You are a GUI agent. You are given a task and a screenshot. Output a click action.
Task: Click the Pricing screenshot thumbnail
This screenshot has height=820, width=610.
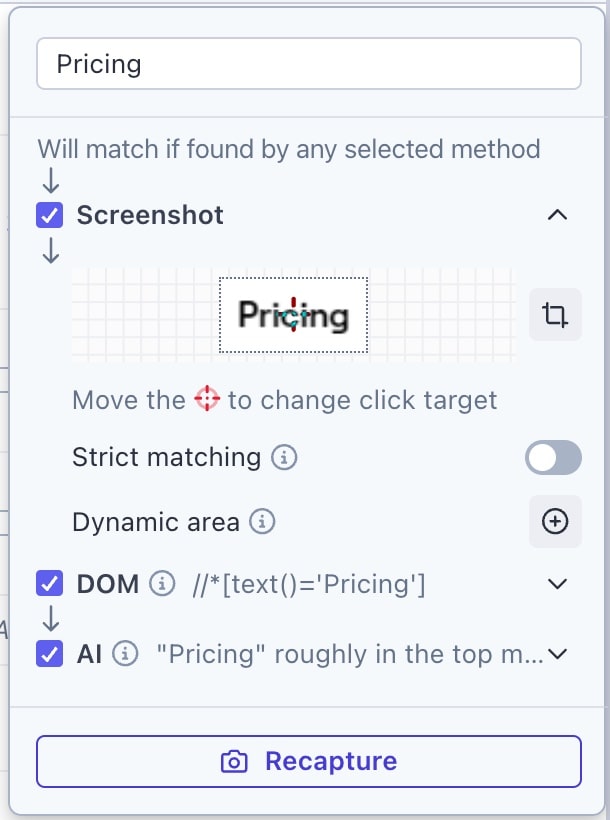[293, 315]
